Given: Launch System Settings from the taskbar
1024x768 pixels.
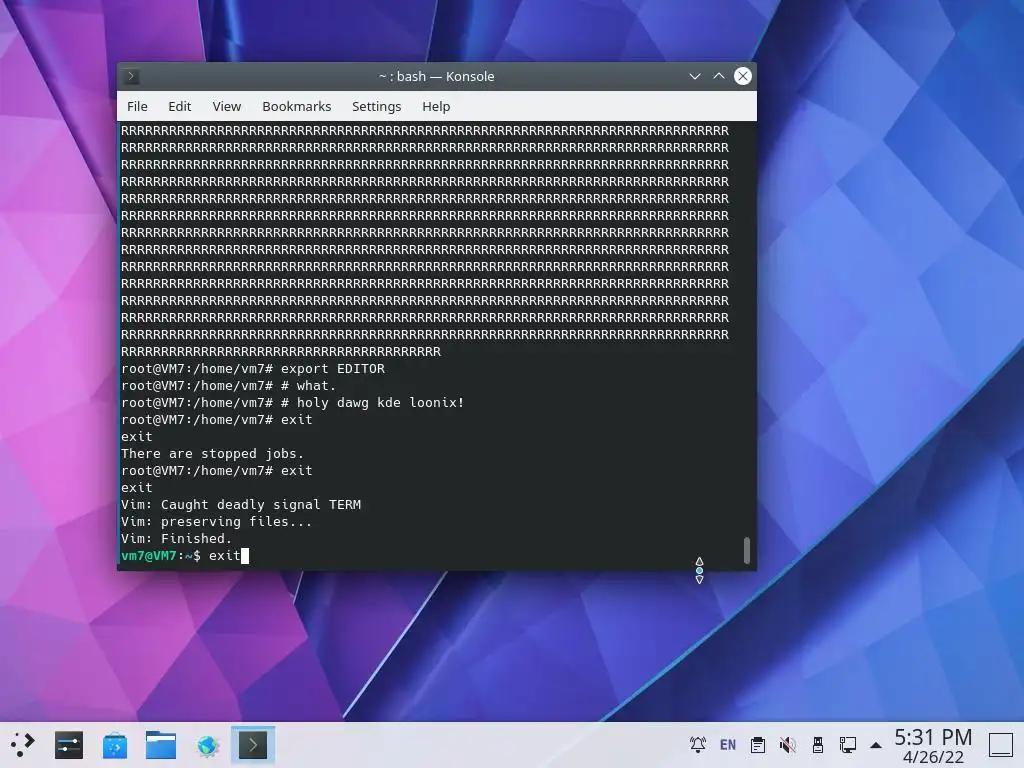Looking at the screenshot, I should coord(69,745).
